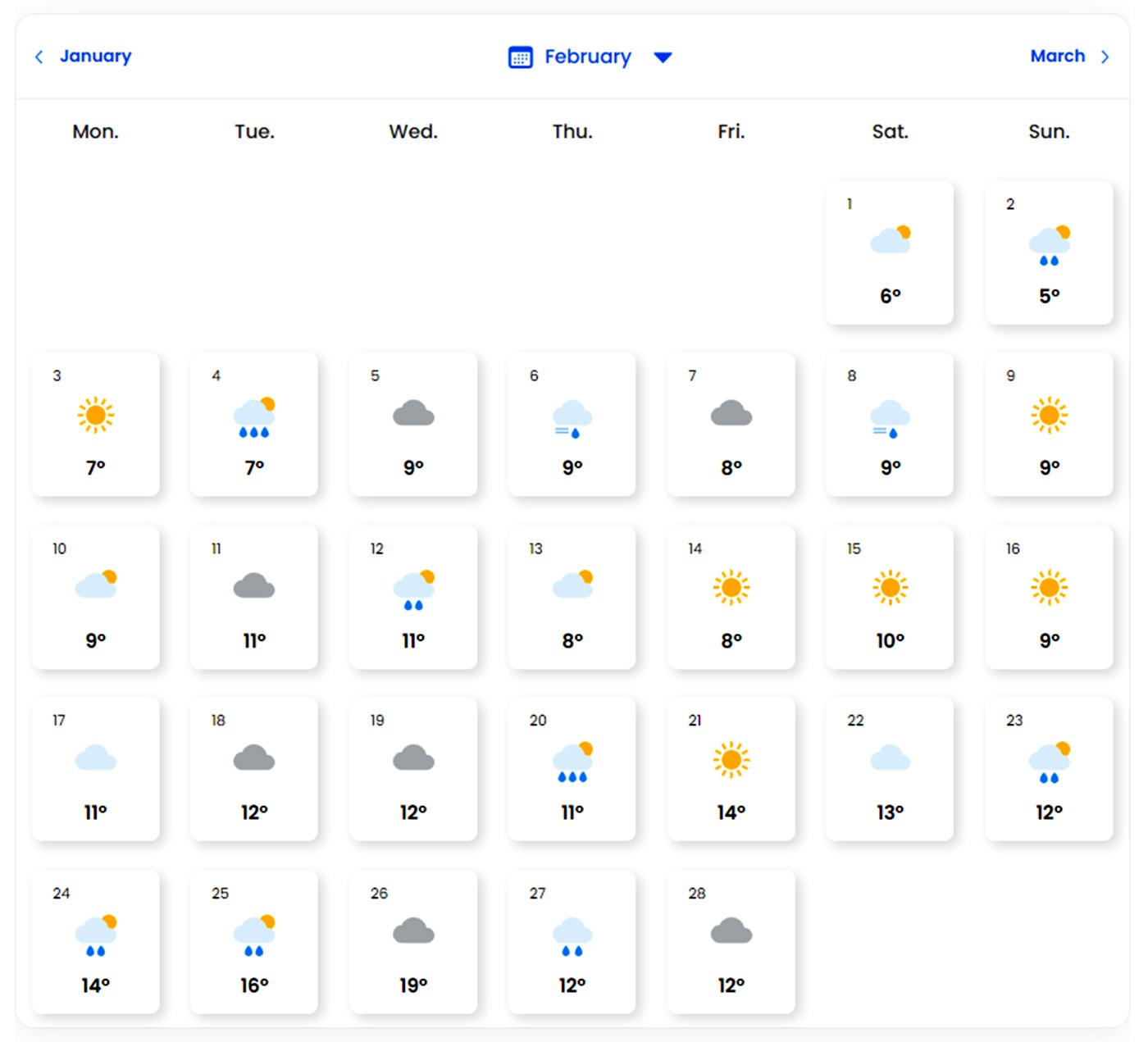Select the February 25 card showing 16°
This screenshot has height=1042, width=1148.
(254, 942)
